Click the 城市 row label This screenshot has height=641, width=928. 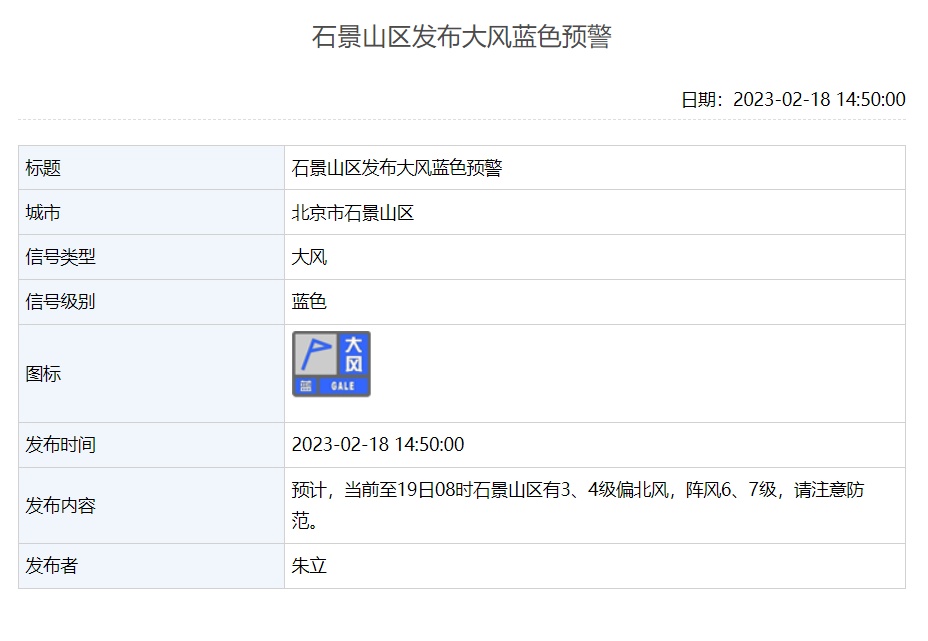[43, 213]
